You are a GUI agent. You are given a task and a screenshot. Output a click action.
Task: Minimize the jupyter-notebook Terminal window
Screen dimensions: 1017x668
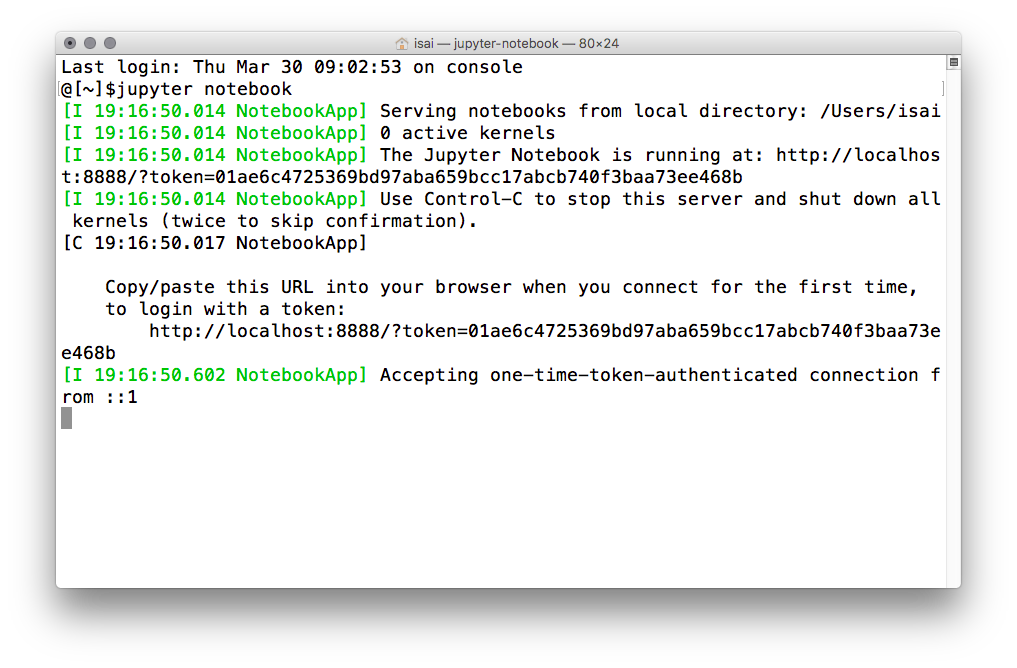(90, 43)
